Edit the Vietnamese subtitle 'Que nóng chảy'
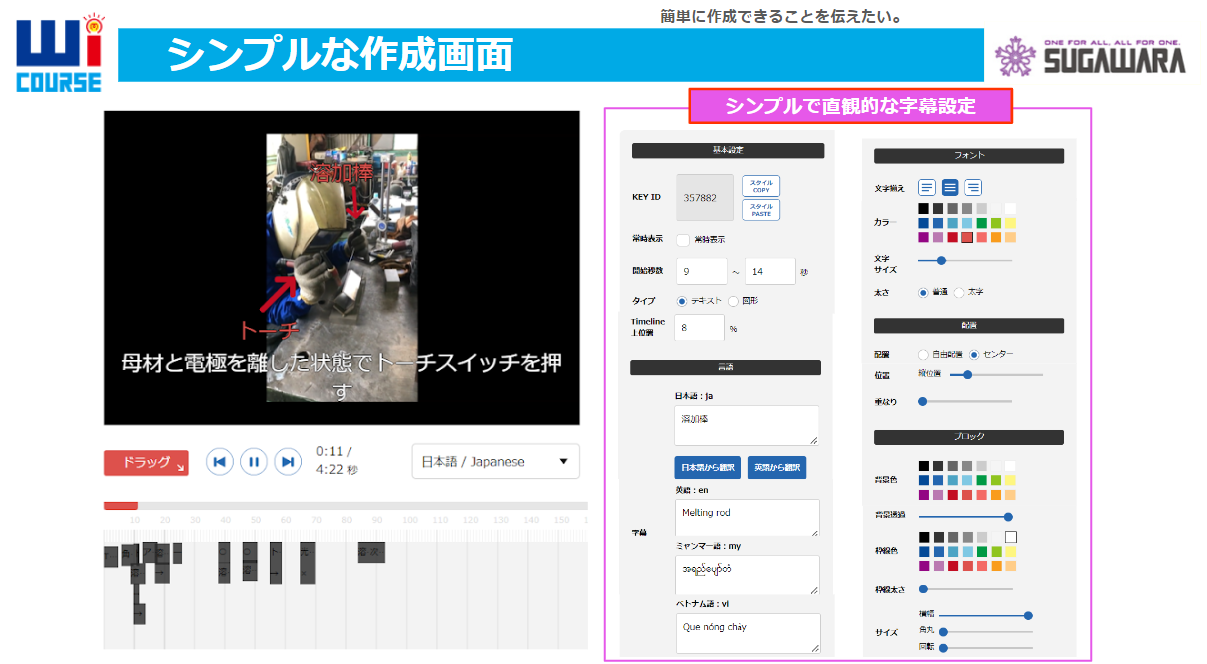The height and width of the screenshot is (664, 1207). click(747, 633)
